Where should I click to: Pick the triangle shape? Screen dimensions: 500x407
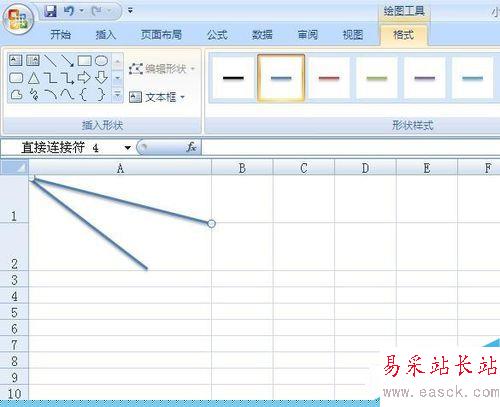click(x=33, y=78)
